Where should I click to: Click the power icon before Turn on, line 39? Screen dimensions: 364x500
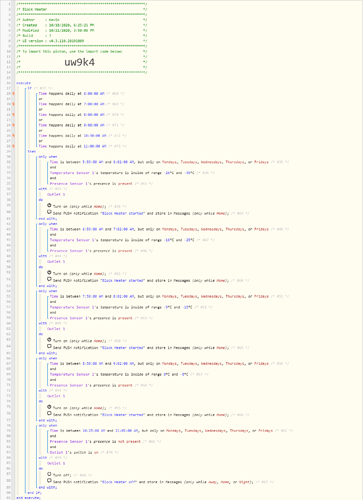point(49,205)
